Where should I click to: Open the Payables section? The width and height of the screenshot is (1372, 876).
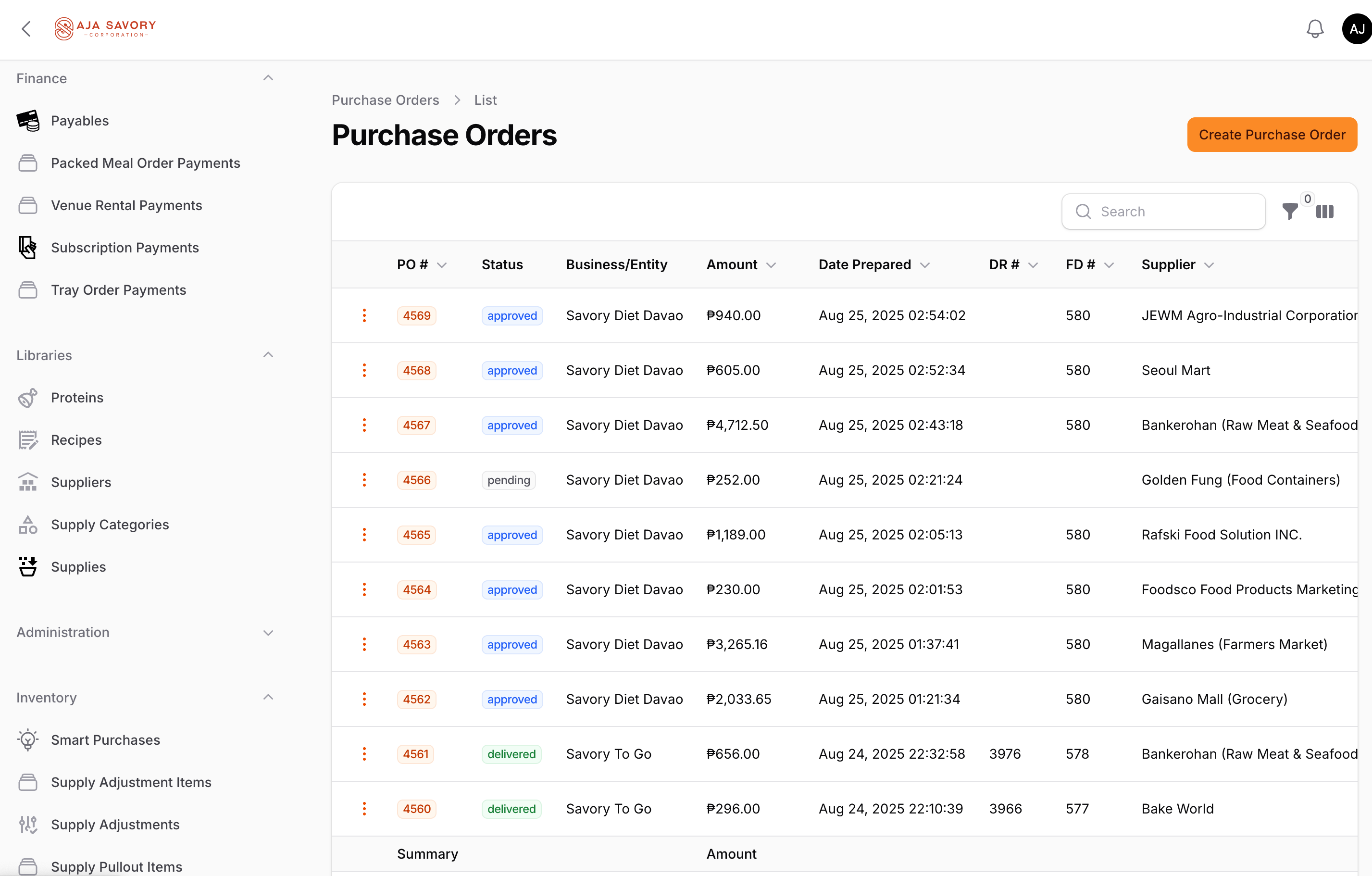[x=80, y=120]
